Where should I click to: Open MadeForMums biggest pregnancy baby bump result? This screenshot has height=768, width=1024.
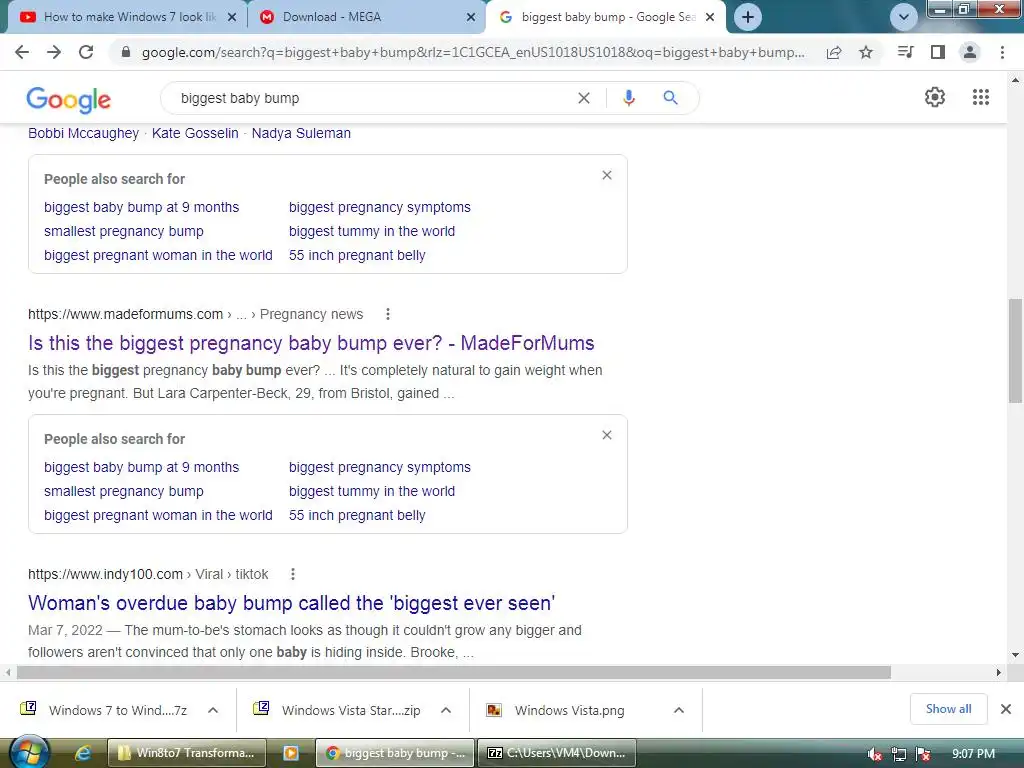(x=311, y=343)
